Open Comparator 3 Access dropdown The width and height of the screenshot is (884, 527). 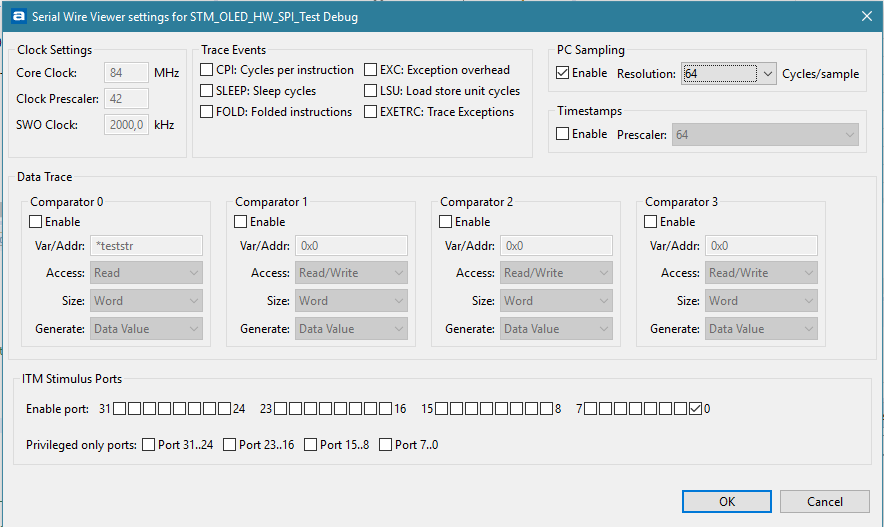762,273
